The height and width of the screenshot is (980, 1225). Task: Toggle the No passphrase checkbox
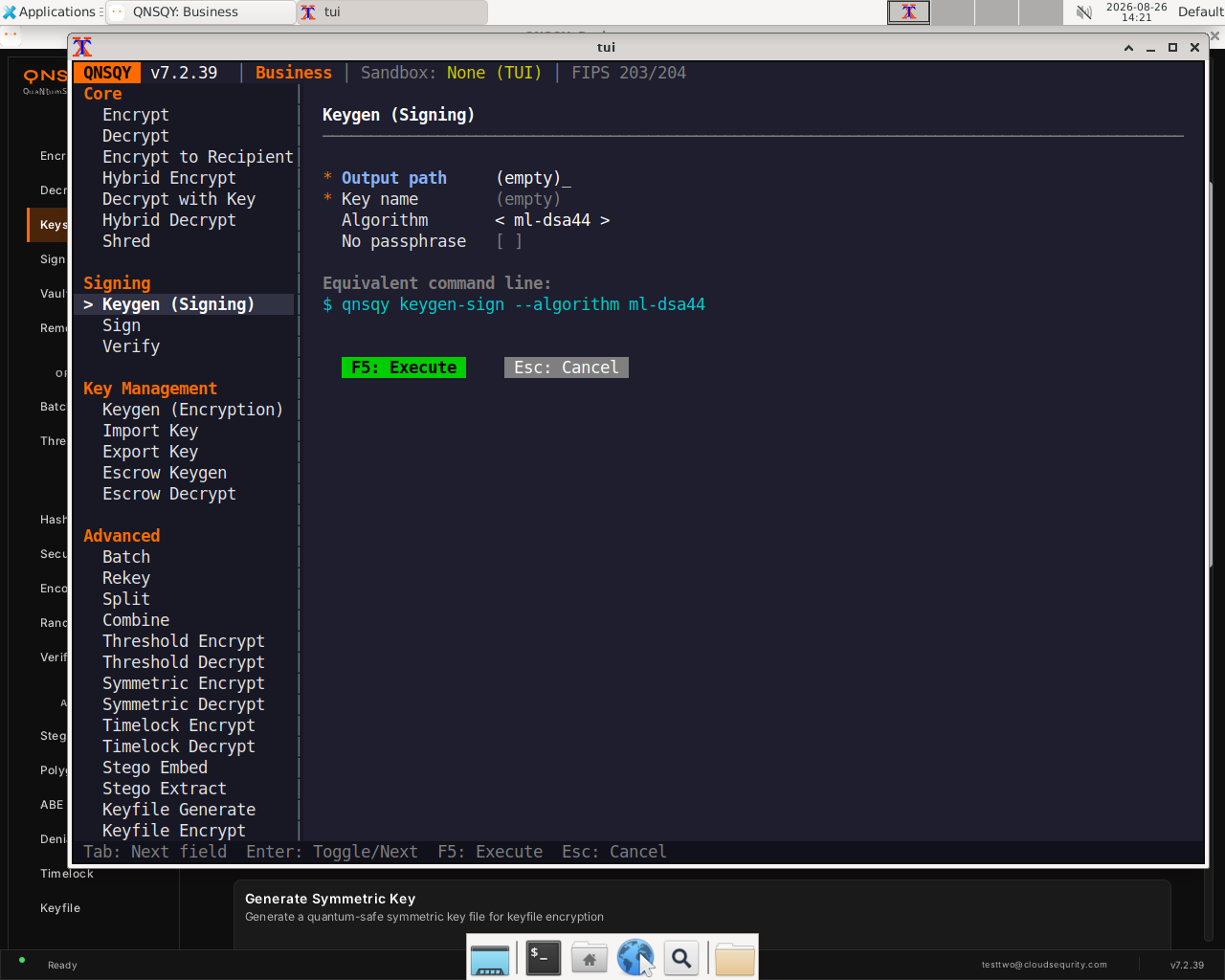pos(509,241)
